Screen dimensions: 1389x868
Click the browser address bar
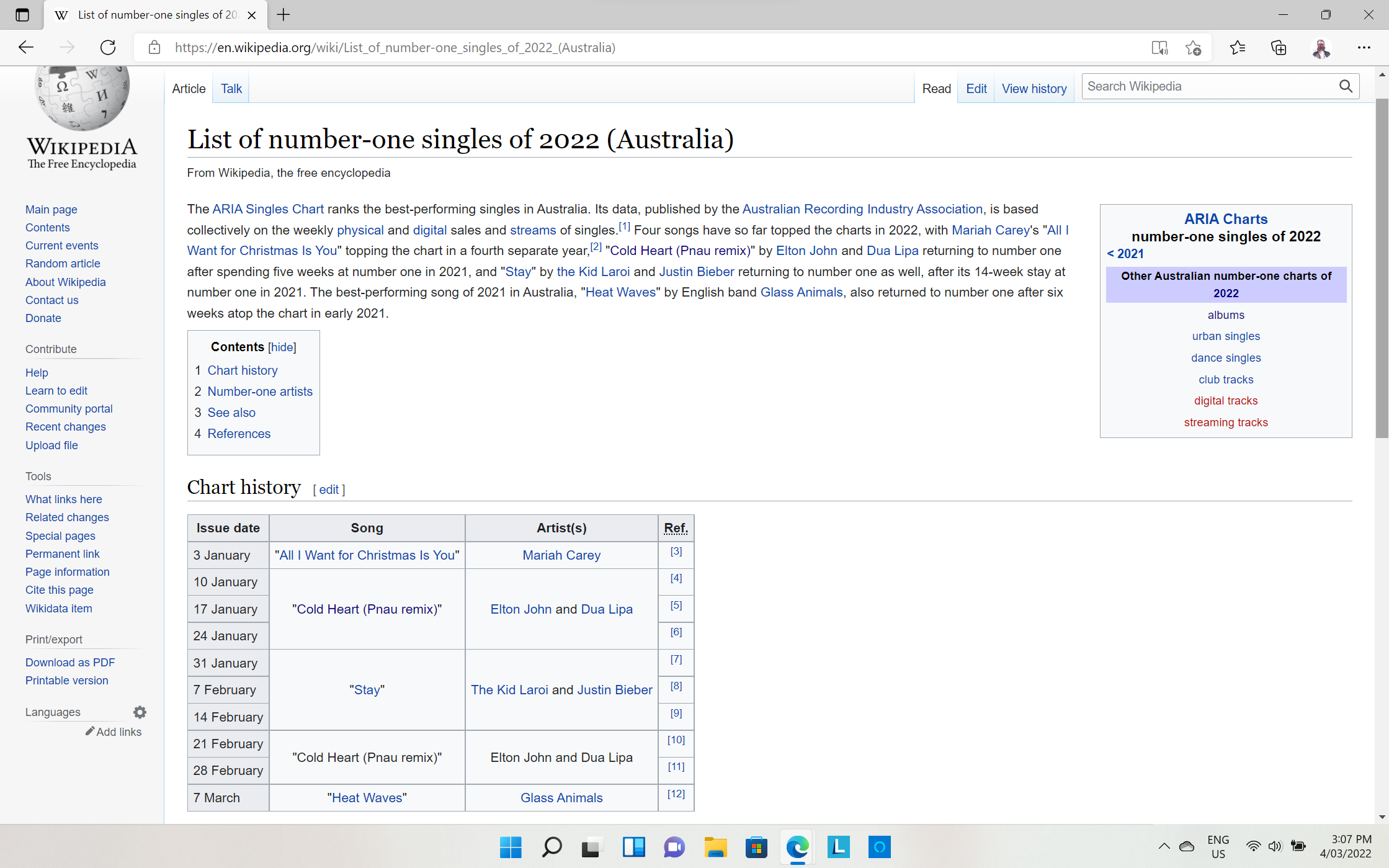(x=651, y=48)
